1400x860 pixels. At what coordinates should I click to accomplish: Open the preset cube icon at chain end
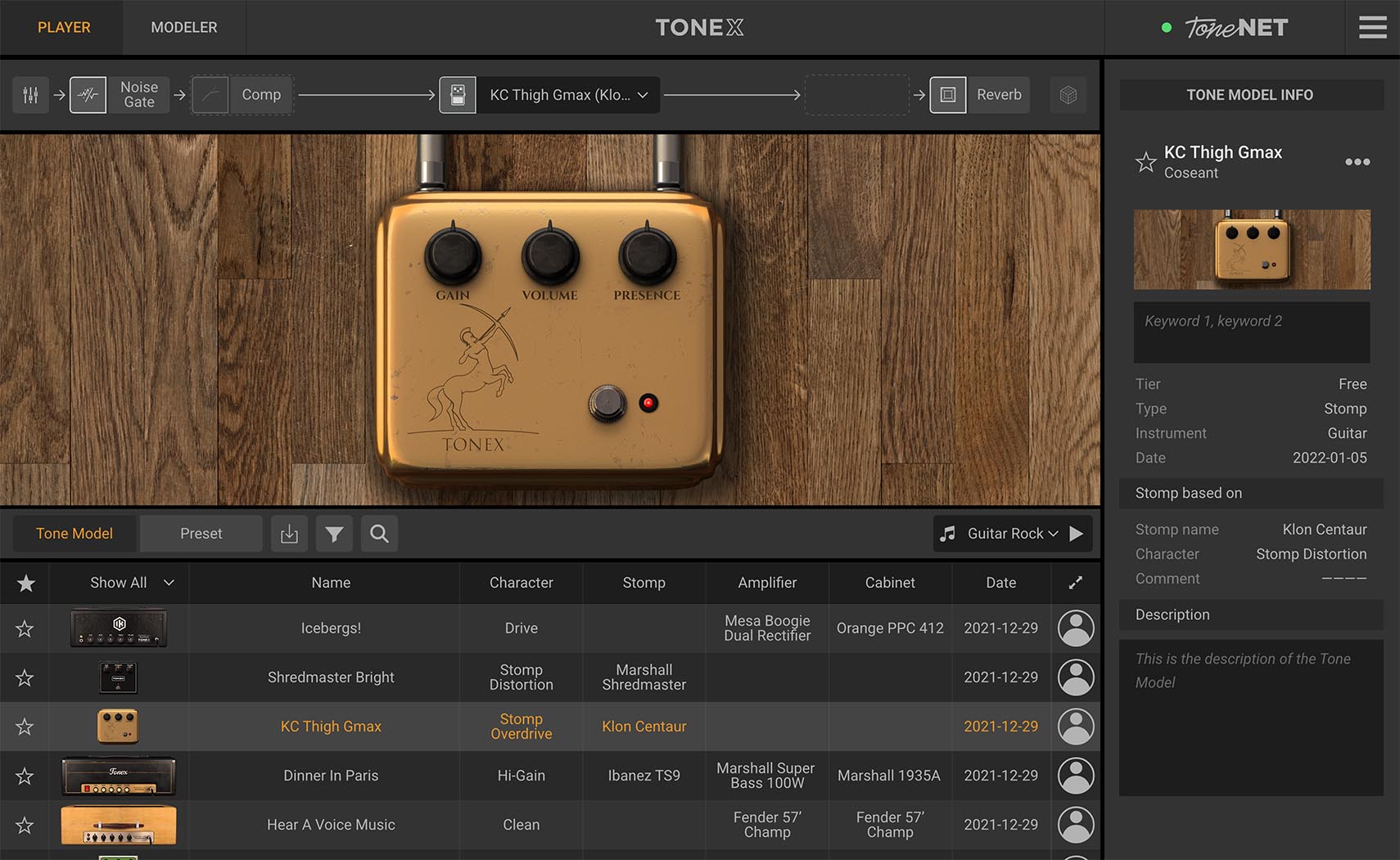pyautogui.click(x=1068, y=94)
